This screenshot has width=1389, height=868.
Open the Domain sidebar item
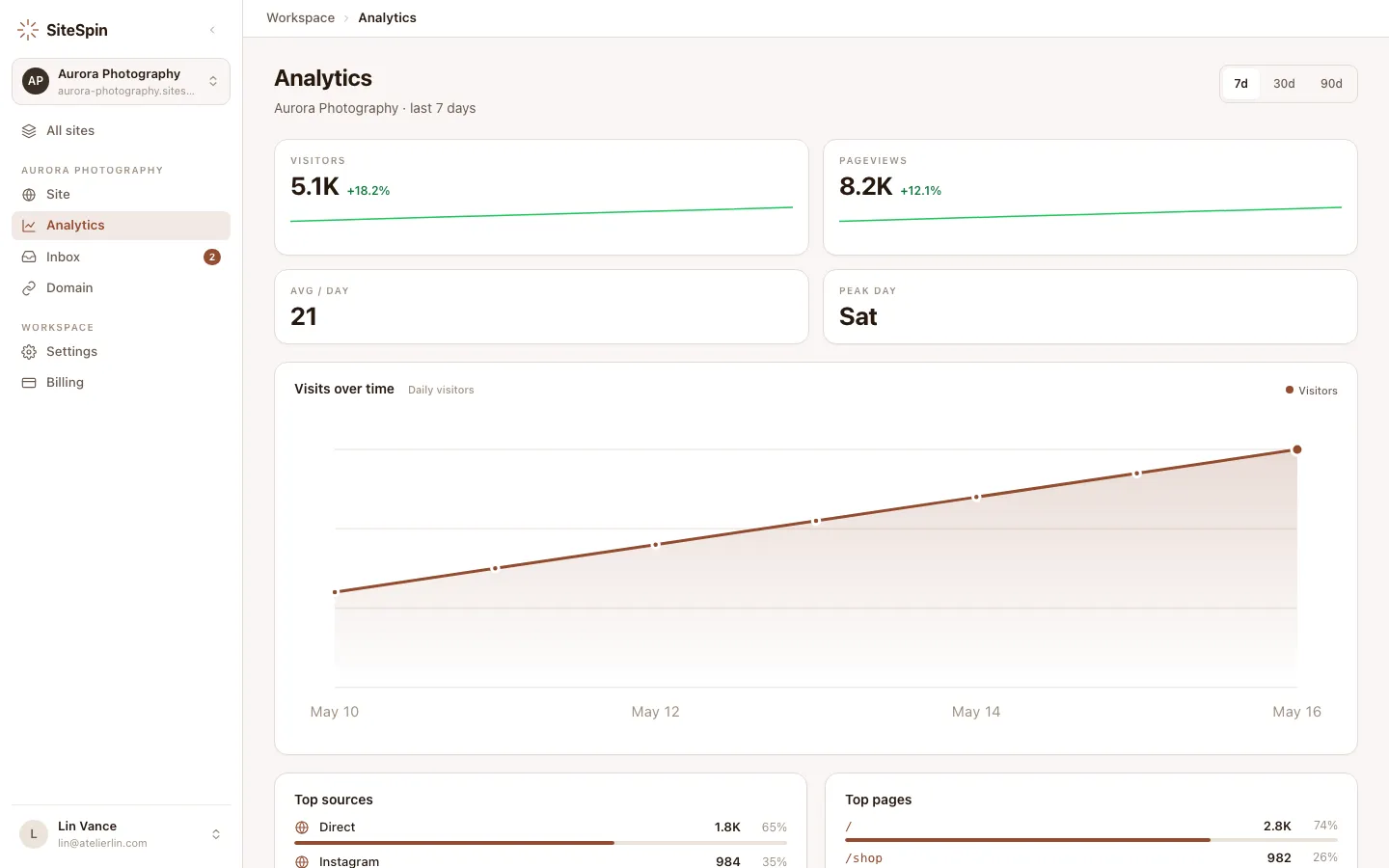(x=121, y=288)
